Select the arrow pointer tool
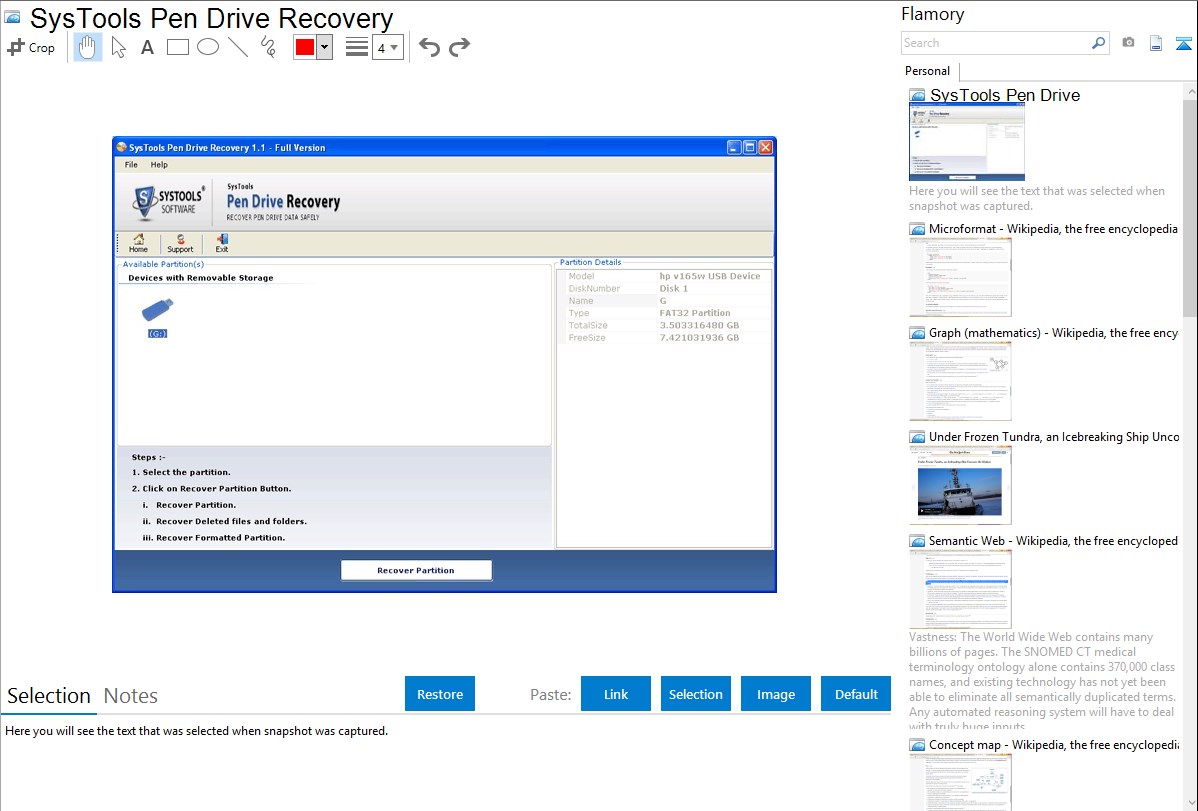This screenshot has height=811, width=1198. coord(118,47)
